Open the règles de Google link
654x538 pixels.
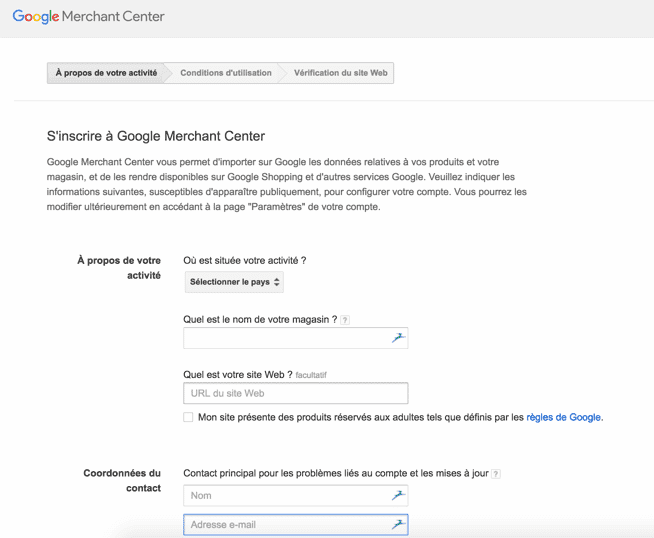(563, 417)
